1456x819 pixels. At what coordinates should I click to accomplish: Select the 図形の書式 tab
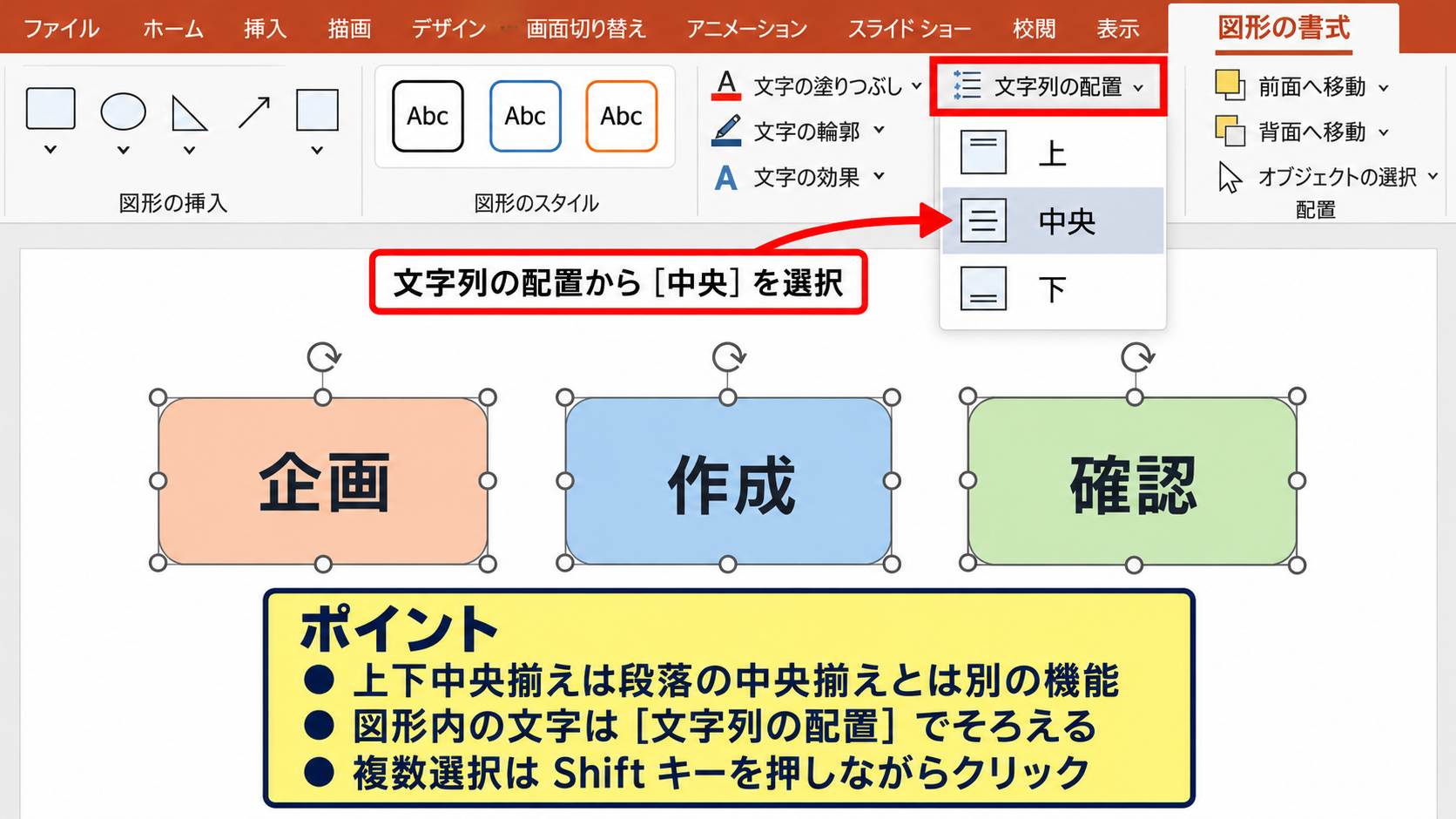1284,28
